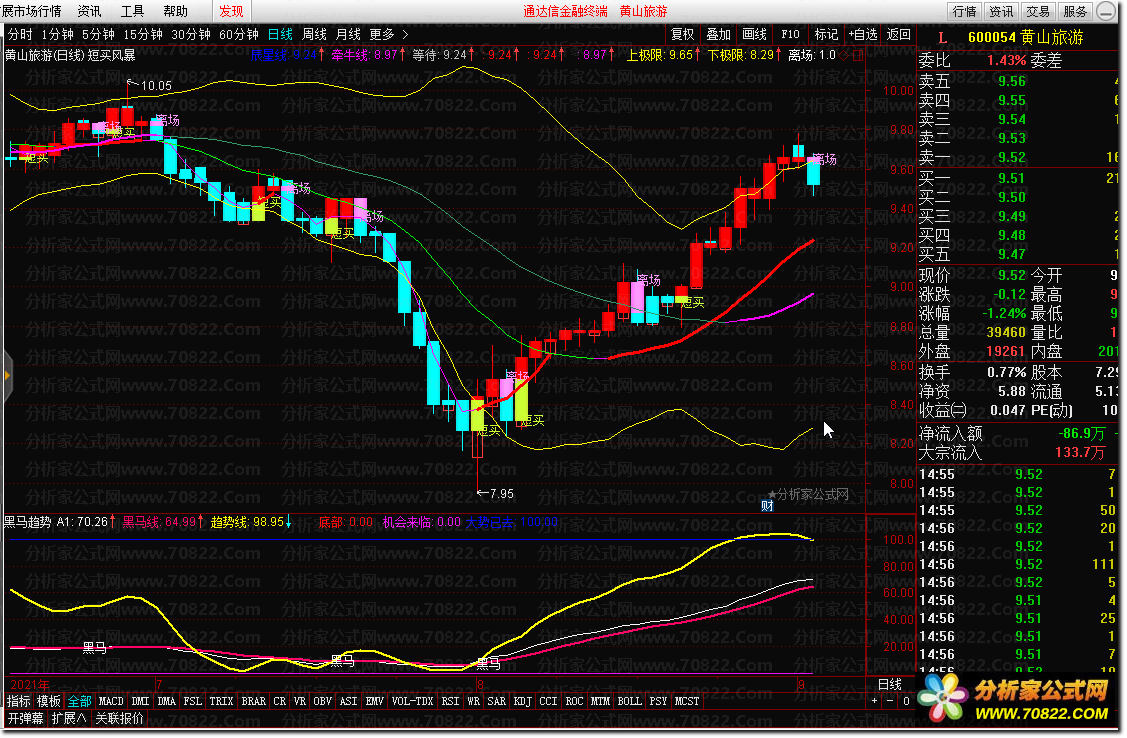Select the 1分钟 period
The height and width of the screenshot is (738, 1127).
[58, 34]
